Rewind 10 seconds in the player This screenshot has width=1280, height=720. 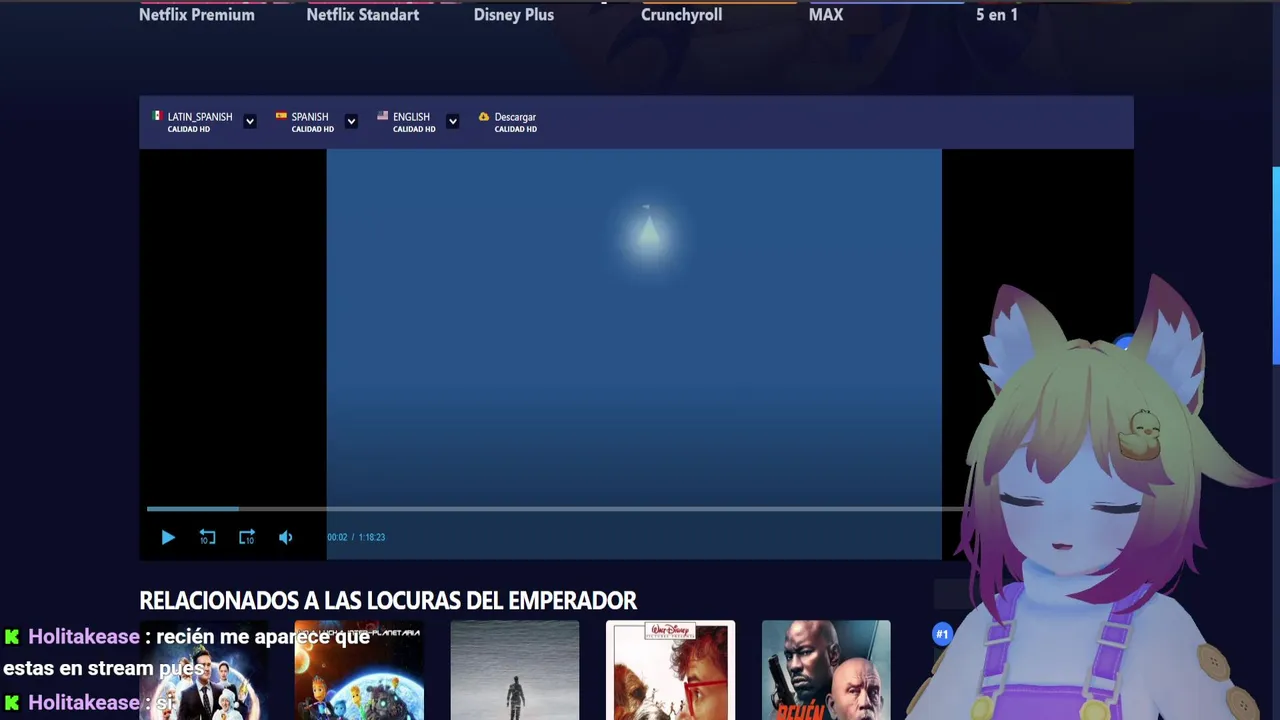point(207,537)
